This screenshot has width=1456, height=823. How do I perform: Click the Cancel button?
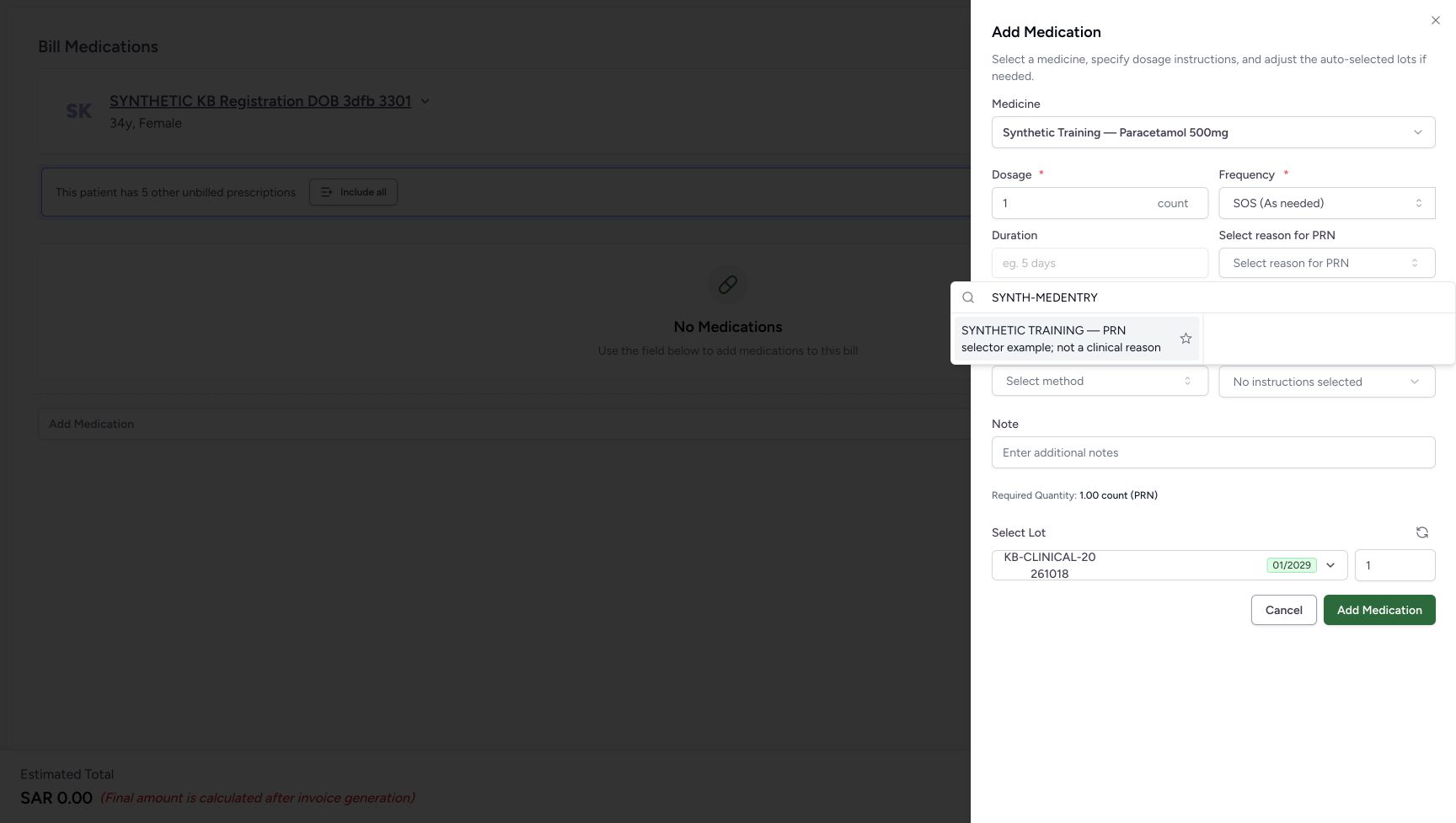point(1283,610)
